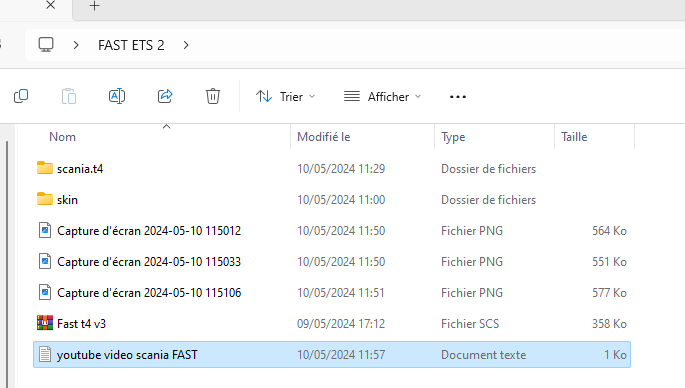Viewport: 685px width, 388px height.
Task: Sort by the Type column header
Action: tap(453, 137)
